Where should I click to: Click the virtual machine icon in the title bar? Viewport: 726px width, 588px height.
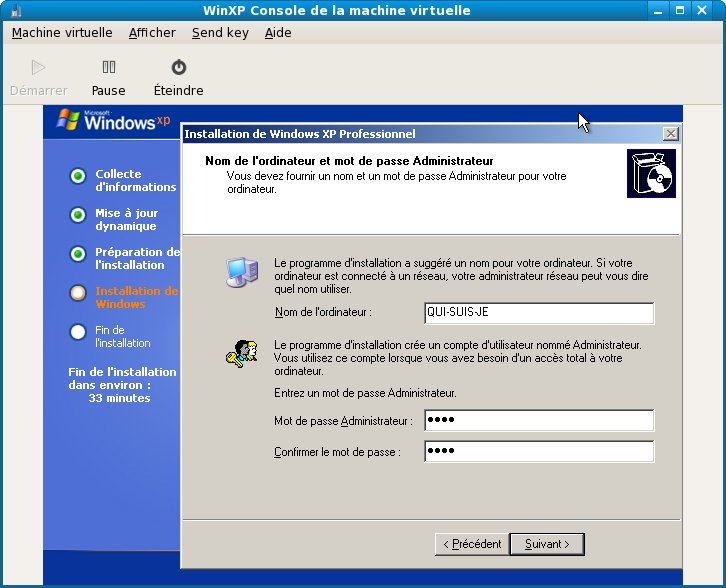pyautogui.click(x=11, y=11)
